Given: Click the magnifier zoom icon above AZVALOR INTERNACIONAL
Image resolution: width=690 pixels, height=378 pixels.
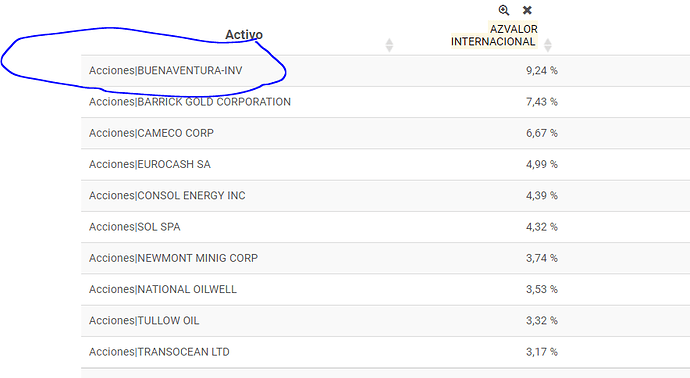Looking at the screenshot, I should pos(504,10).
